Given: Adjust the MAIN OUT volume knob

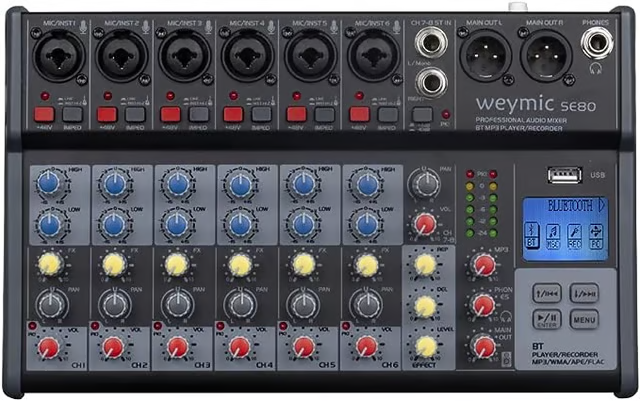Looking at the screenshot, I should pyautogui.click(x=484, y=347).
